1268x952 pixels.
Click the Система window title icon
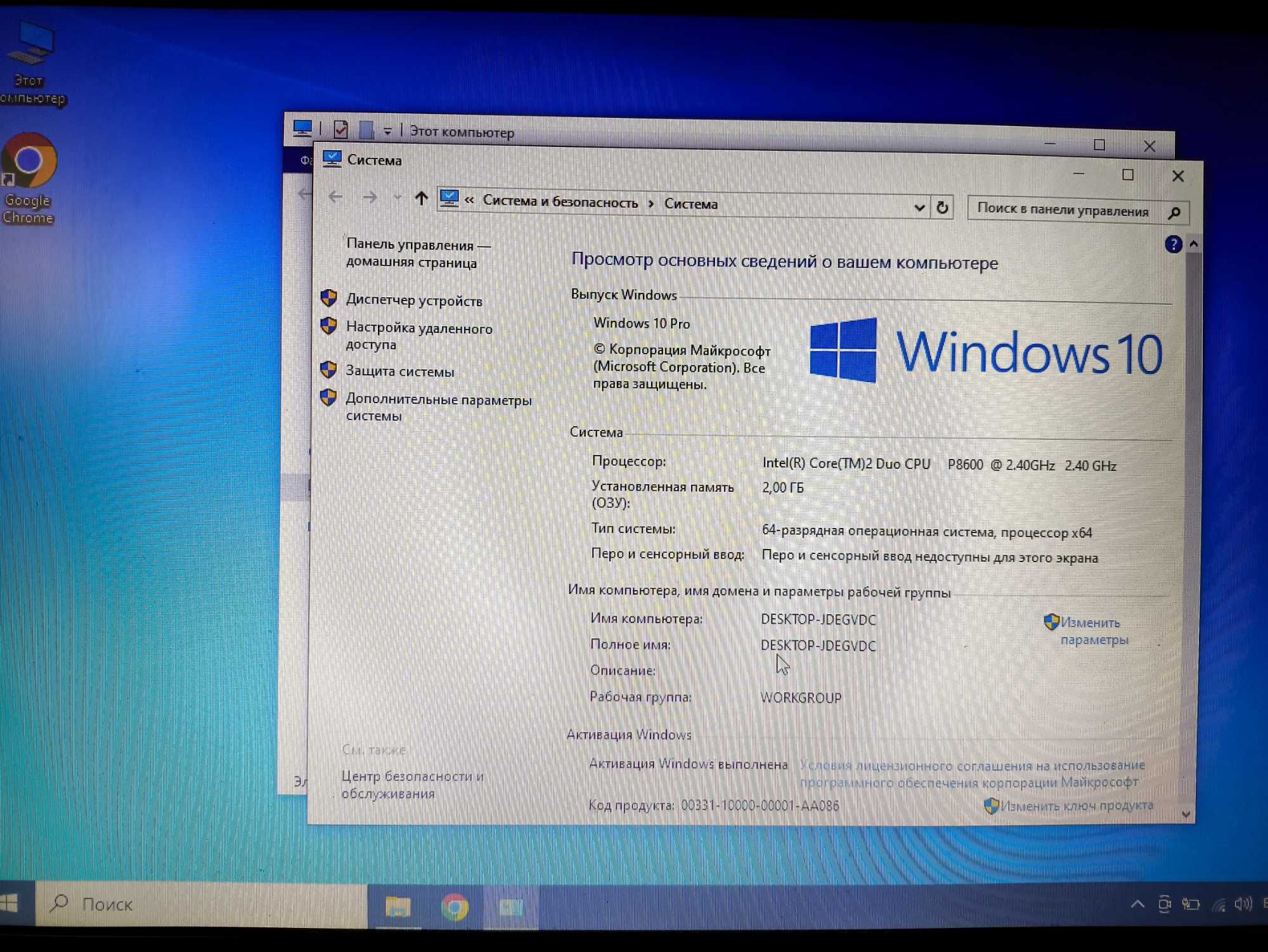click(x=332, y=158)
